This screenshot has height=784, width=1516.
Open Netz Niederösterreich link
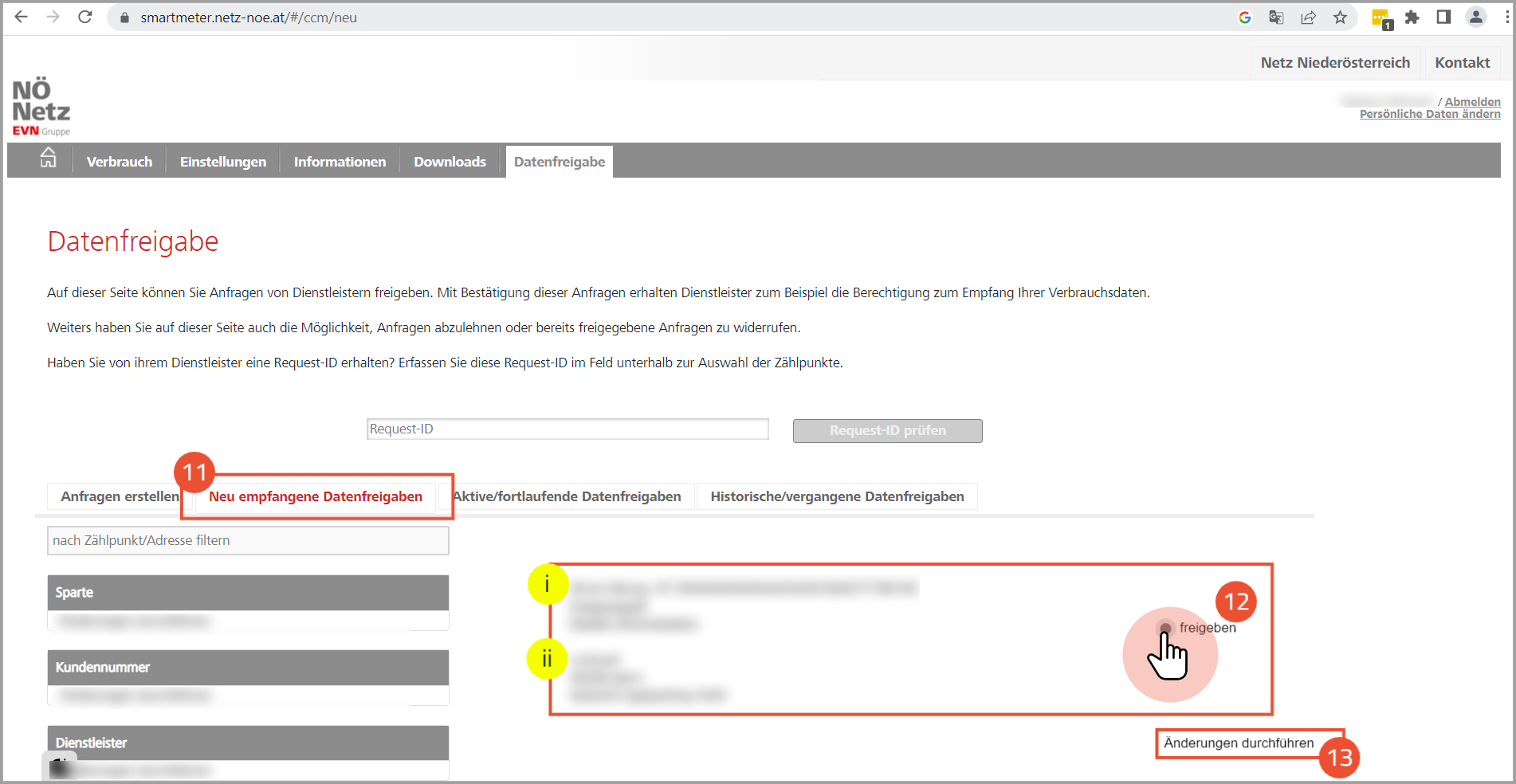(x=1335, y=63)
